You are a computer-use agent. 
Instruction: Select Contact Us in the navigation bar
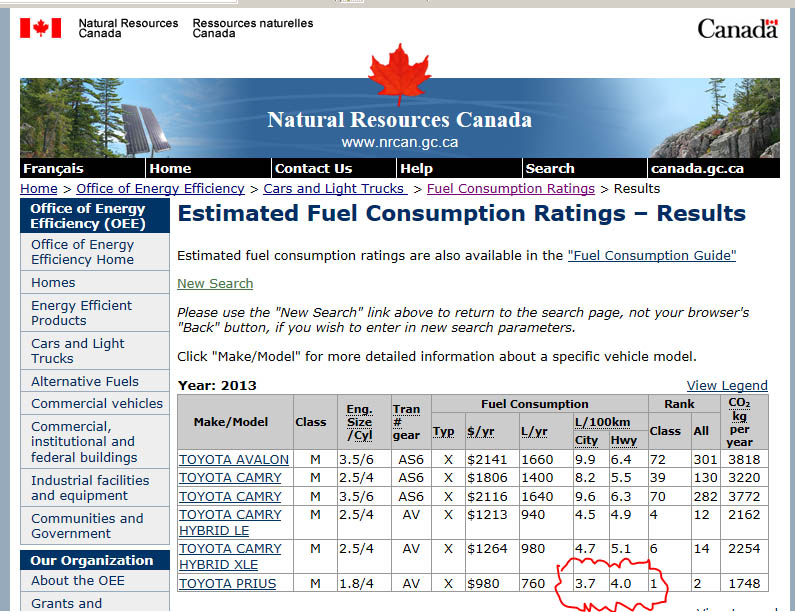tap(313, 168)
